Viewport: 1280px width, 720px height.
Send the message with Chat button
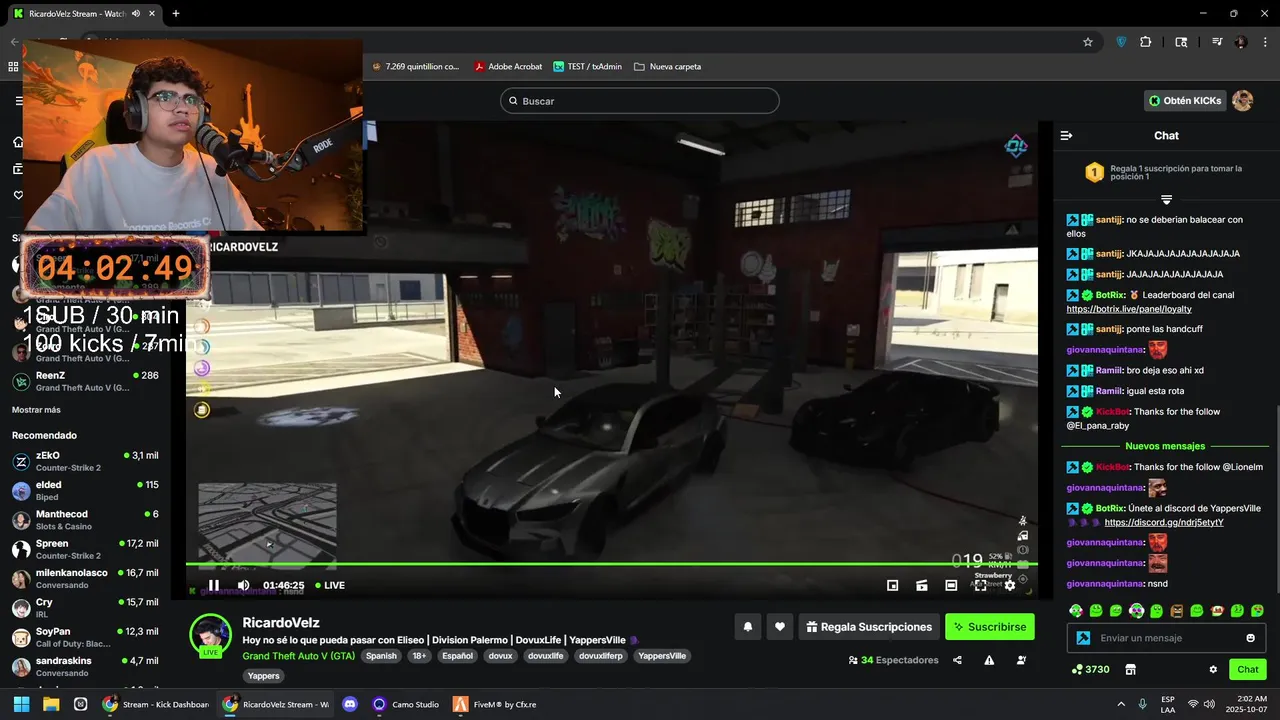click(x=1248, y=669)
